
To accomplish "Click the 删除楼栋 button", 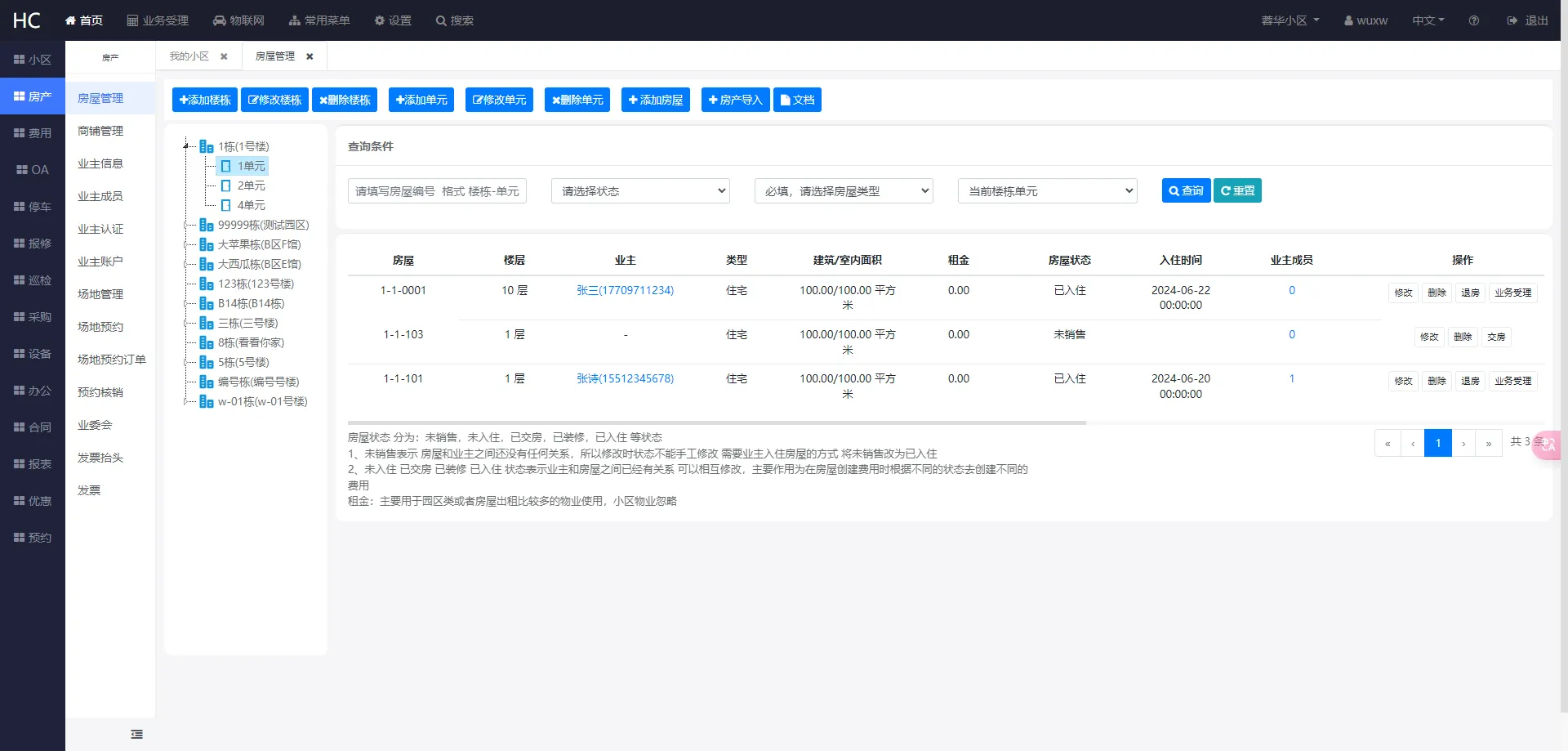I will coord(345,100).
